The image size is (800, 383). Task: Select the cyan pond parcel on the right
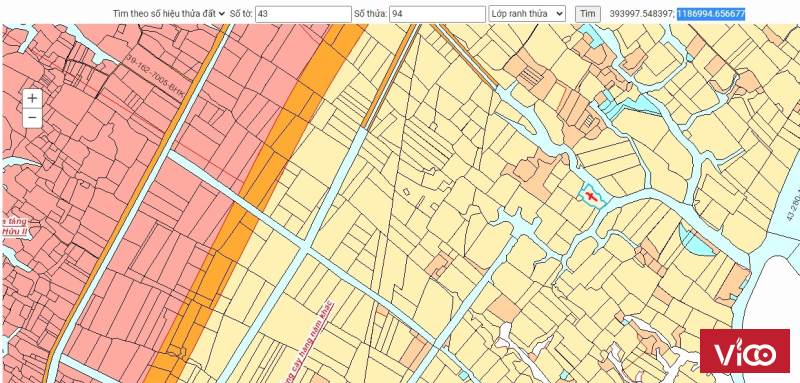(x=695, y=240)
